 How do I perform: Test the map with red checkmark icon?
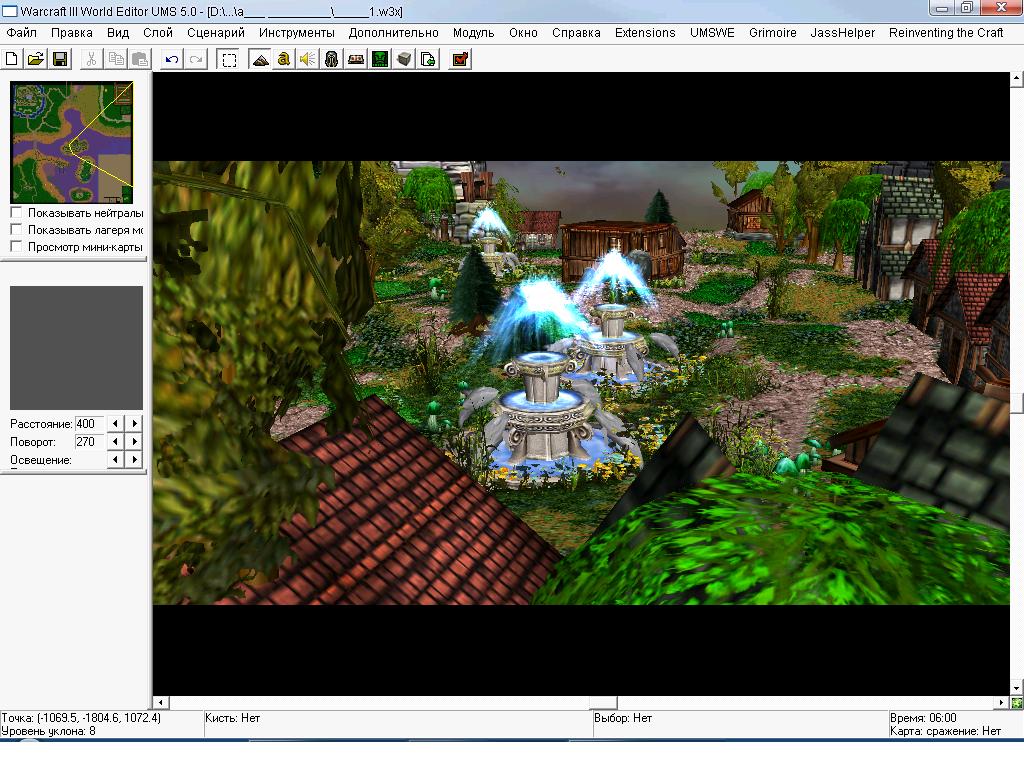pos(460,59)
